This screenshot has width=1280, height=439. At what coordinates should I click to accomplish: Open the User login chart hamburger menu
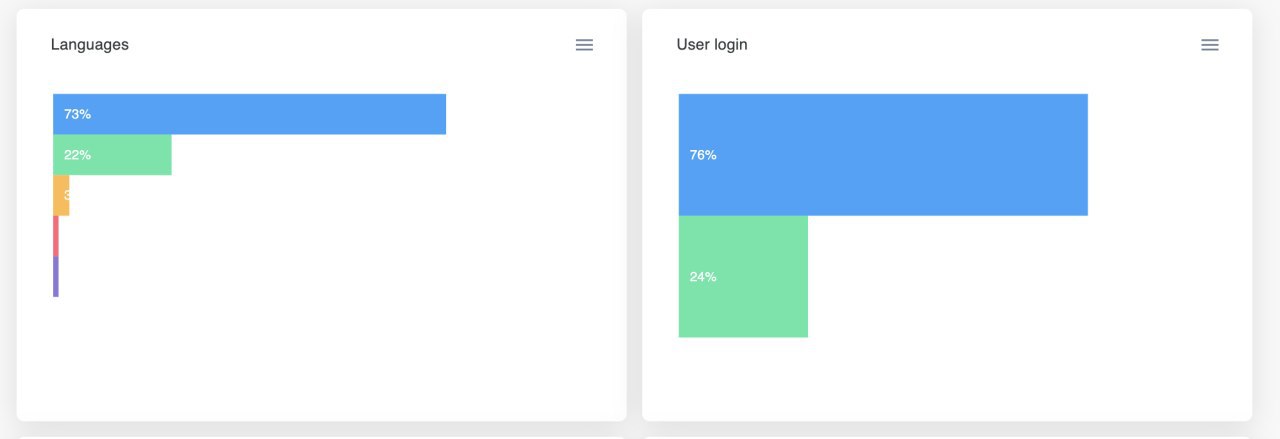(x=1210, y=45)
